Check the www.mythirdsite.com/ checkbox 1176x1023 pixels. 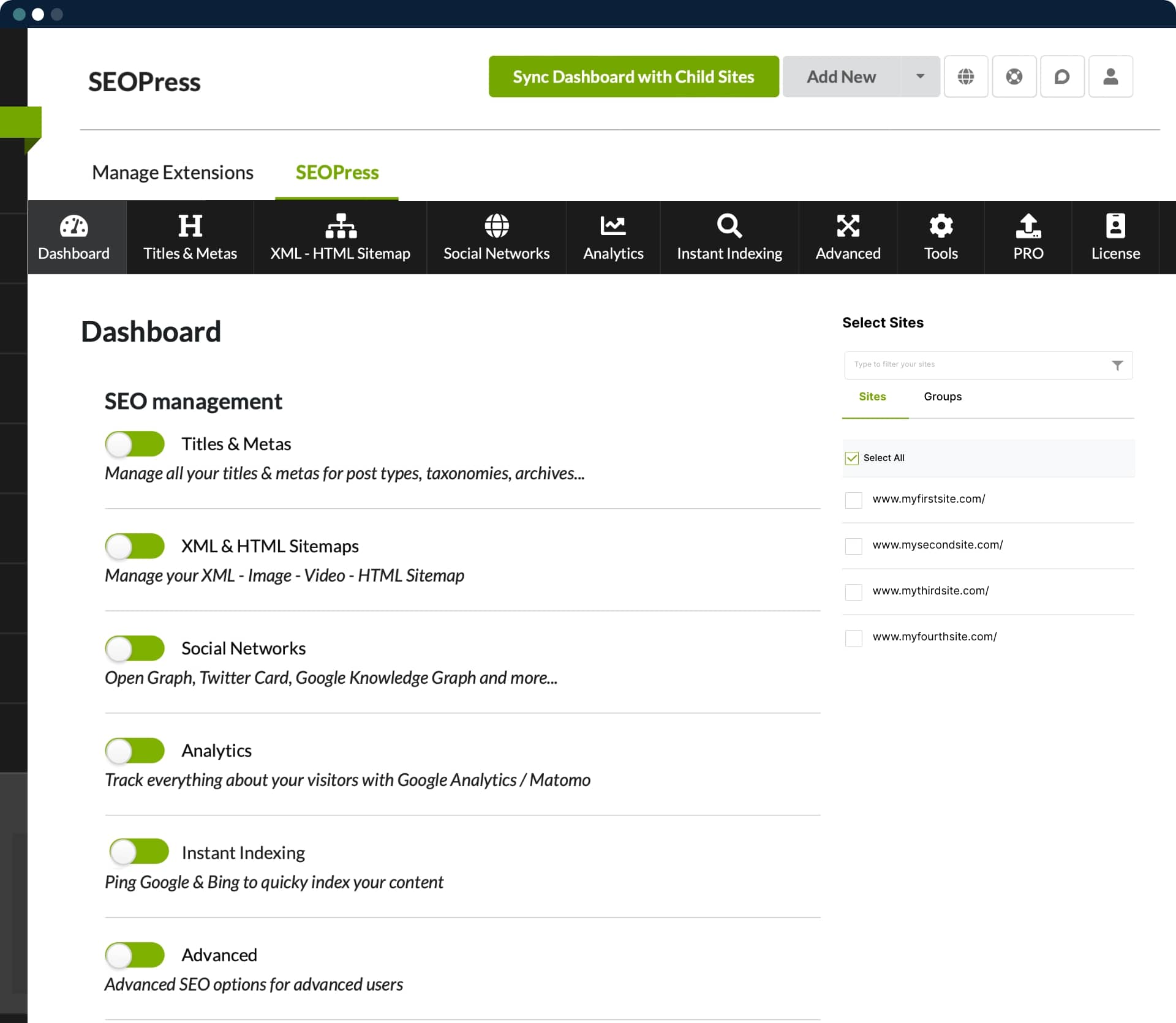[853, 592]
